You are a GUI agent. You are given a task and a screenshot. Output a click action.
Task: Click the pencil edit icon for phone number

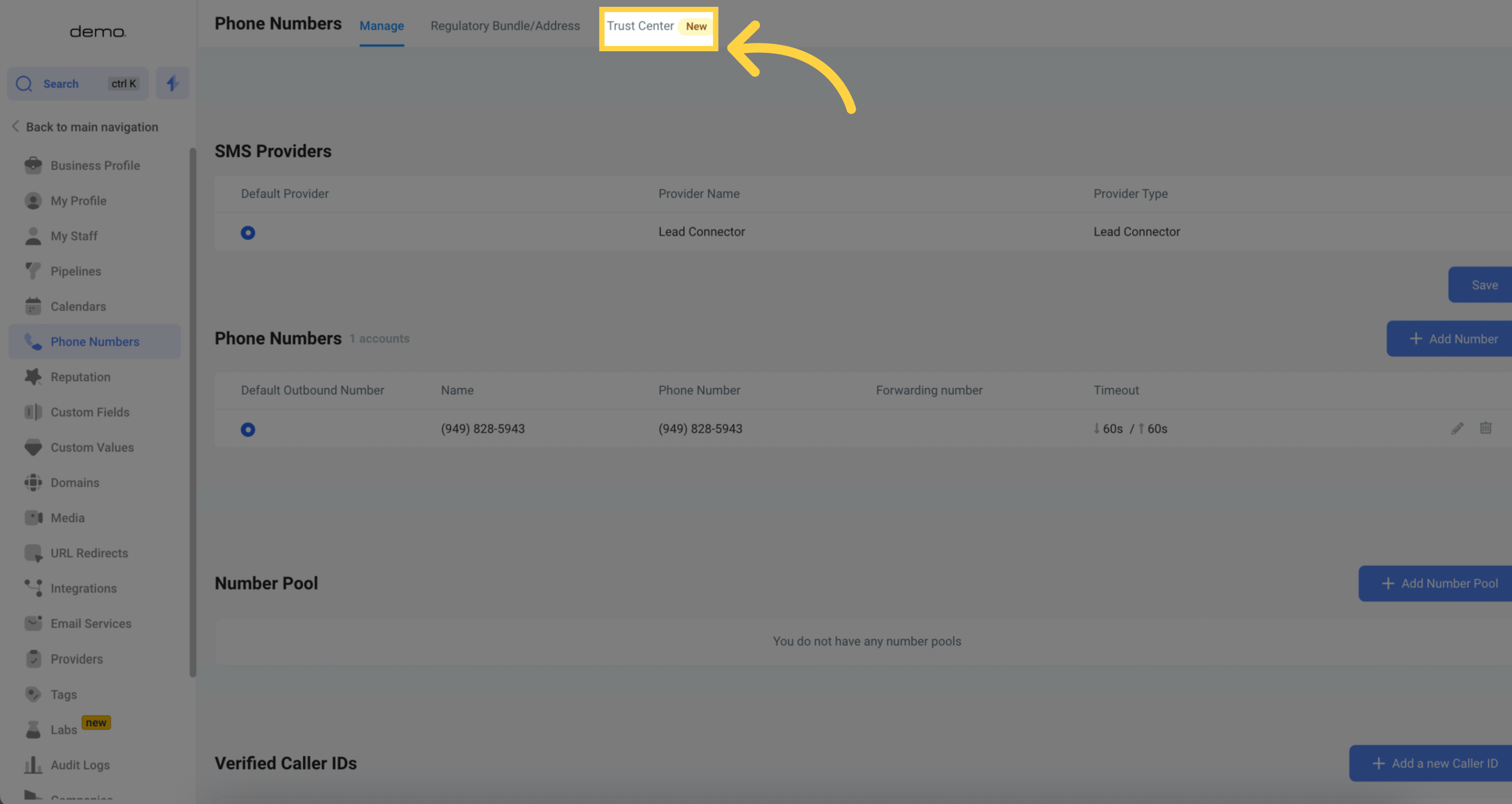click(x=1457, y=428)
